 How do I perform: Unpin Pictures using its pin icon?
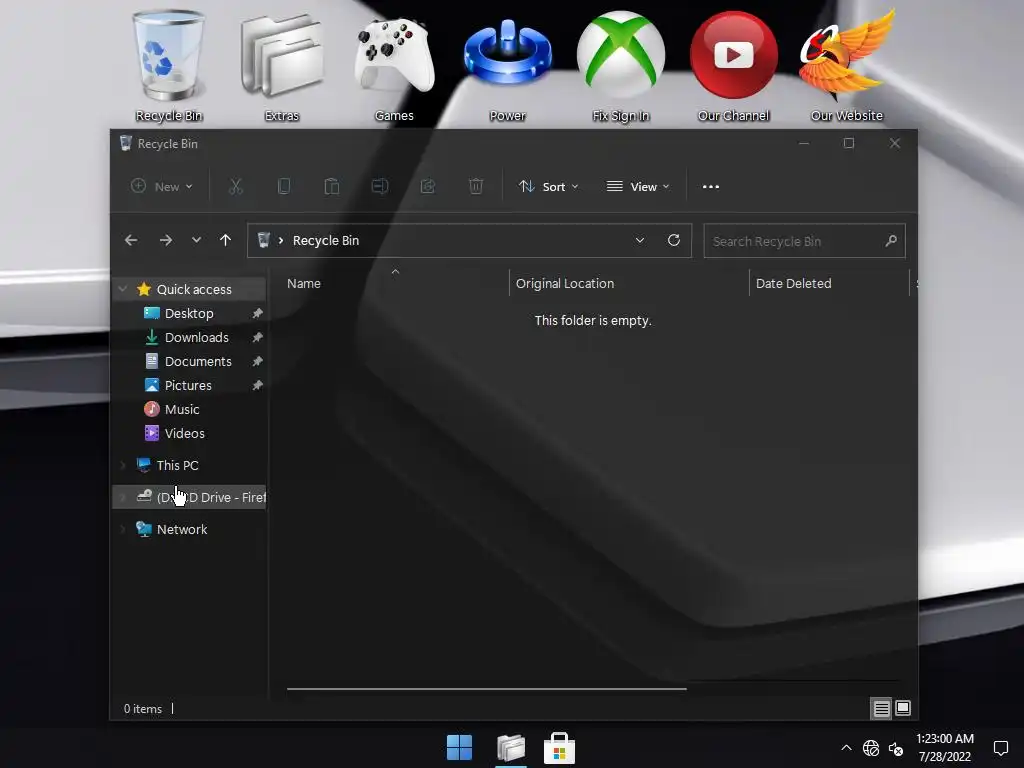coord(258,386)
